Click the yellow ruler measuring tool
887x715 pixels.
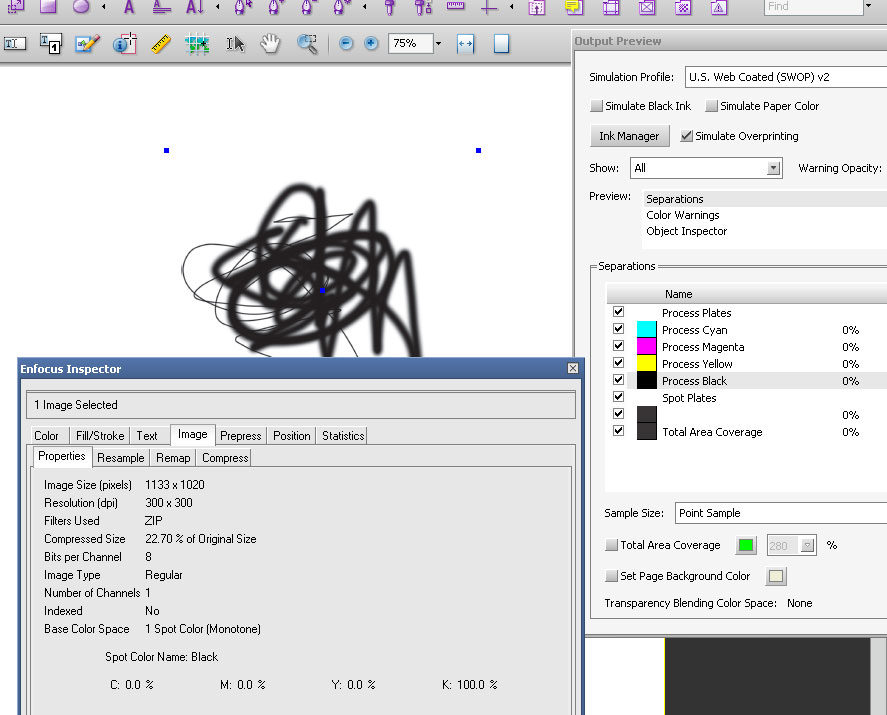[161, 44]
